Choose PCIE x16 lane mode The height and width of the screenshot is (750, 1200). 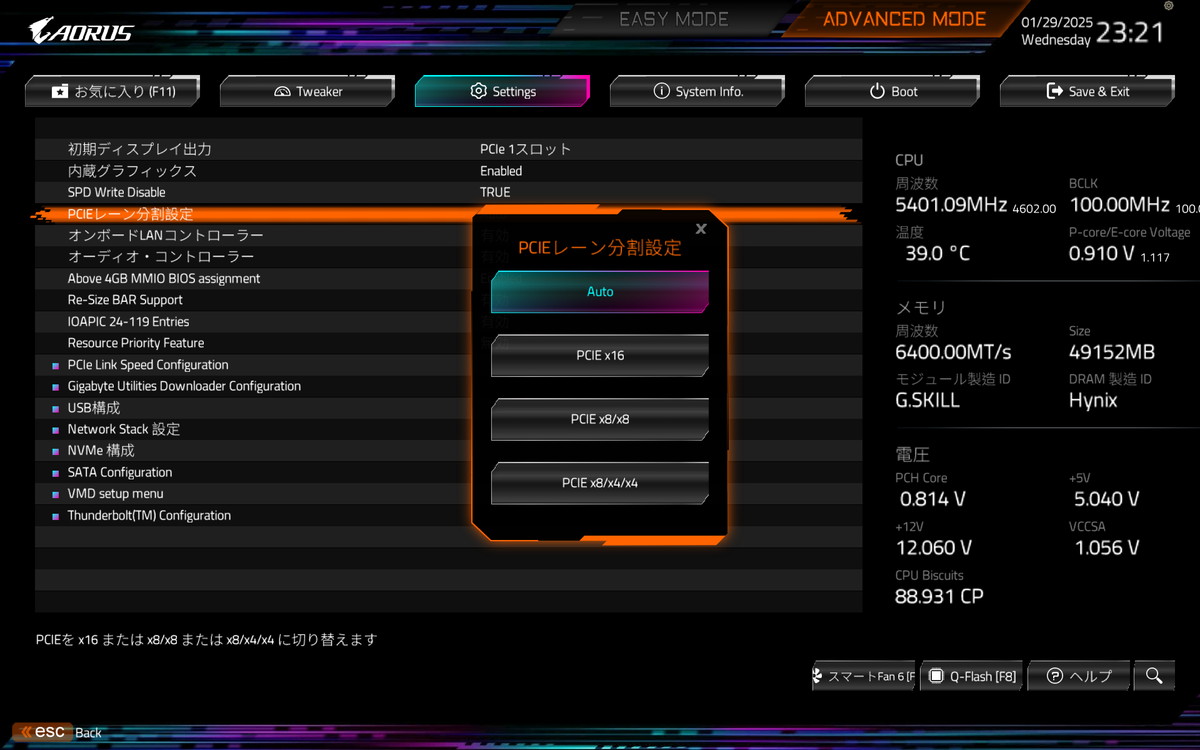click(x=600, y=355)
